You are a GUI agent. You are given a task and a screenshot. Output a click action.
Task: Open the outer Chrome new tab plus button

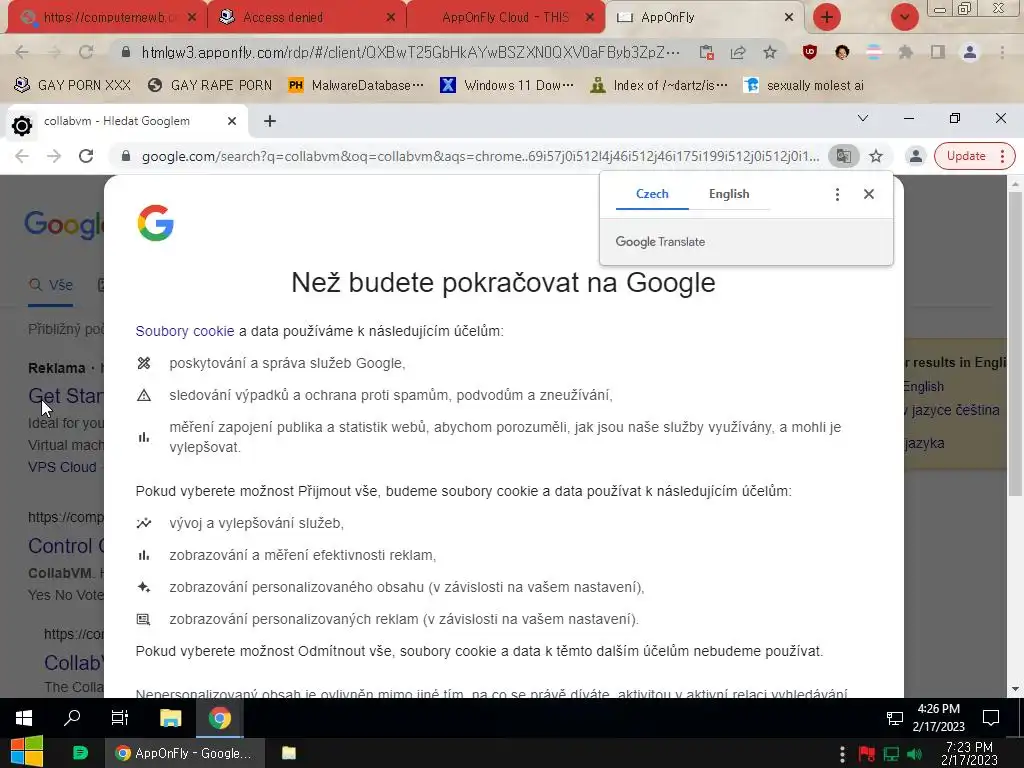click(826, 17)
